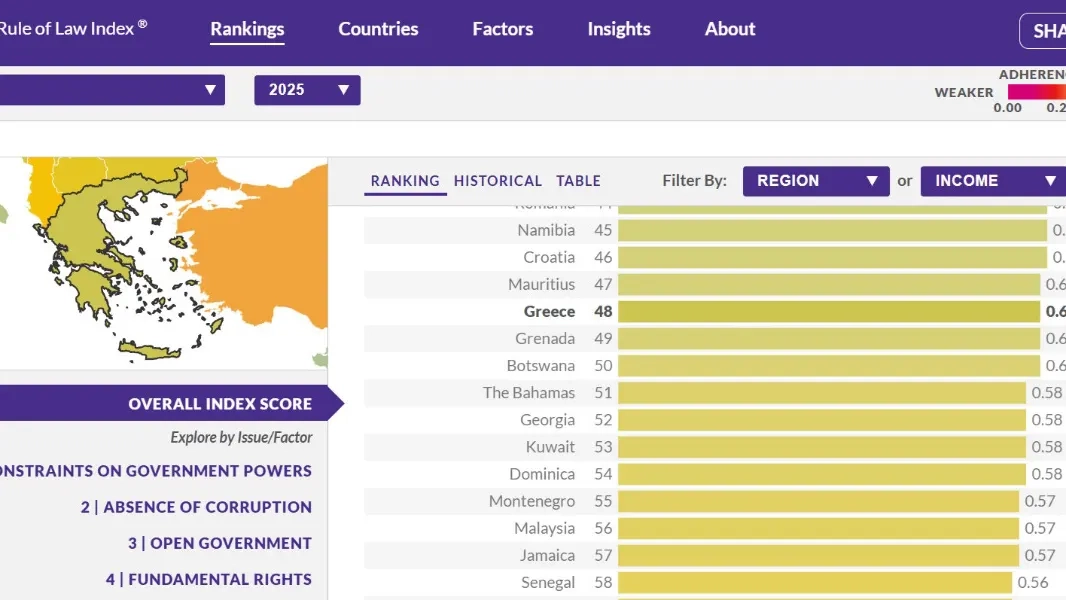Expand the INCOME filter dropdown
1066x600 pixels.
click(x=992, y=181)
